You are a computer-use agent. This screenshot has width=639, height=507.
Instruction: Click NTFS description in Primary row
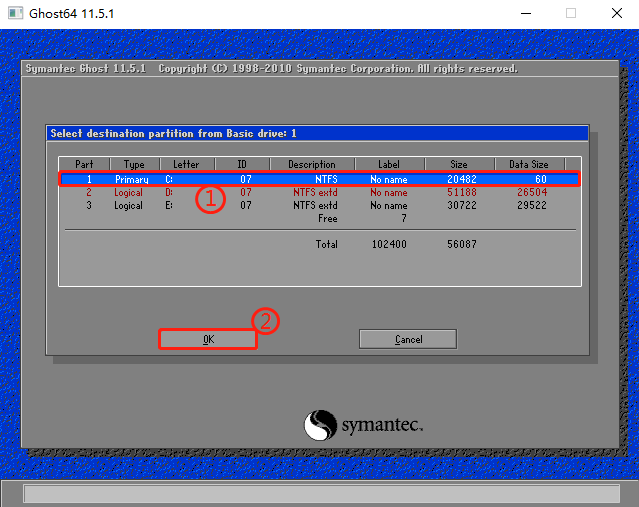click(x=326, y=179)
